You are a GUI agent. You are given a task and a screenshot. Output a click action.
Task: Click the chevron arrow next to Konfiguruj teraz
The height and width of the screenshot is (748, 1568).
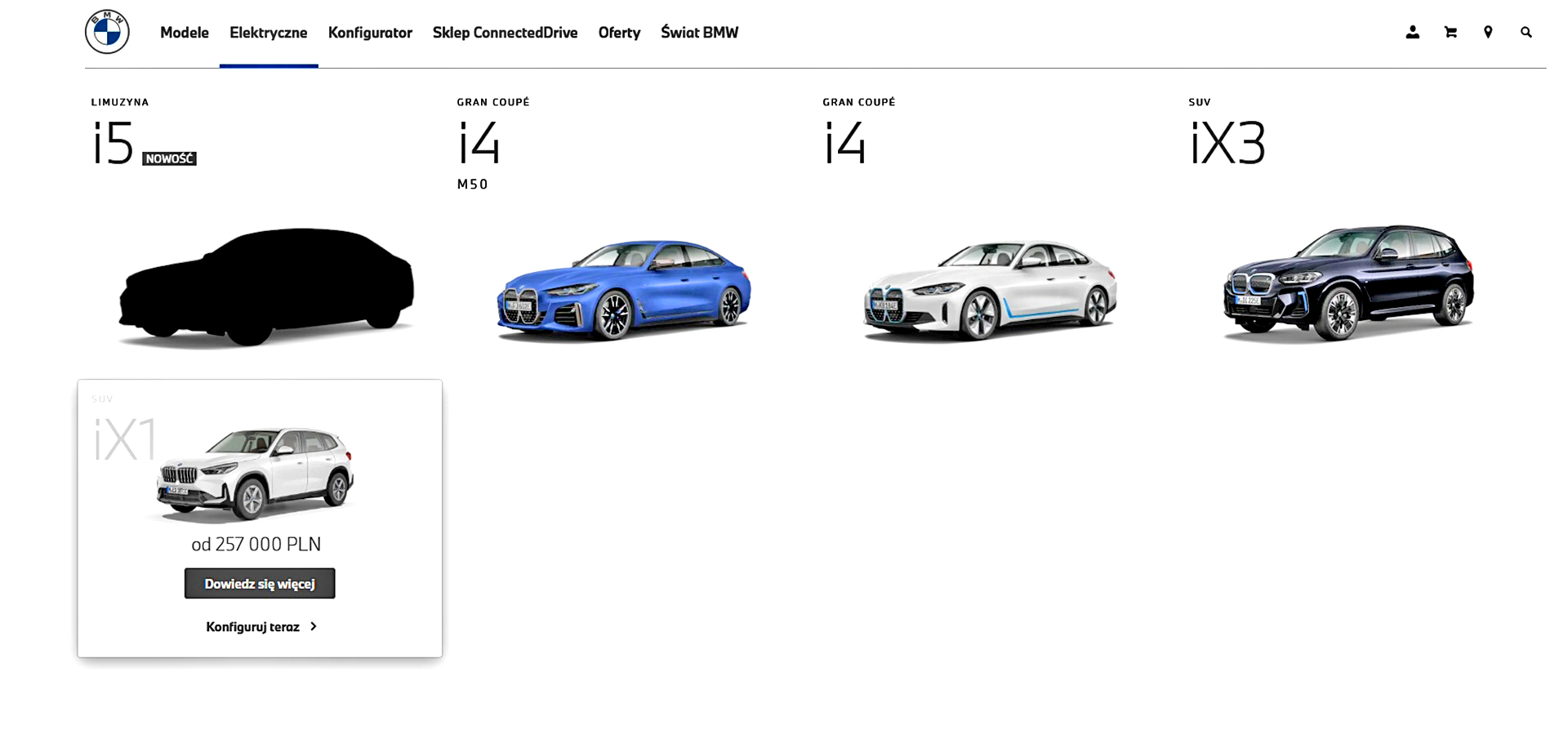coord(313,626)
